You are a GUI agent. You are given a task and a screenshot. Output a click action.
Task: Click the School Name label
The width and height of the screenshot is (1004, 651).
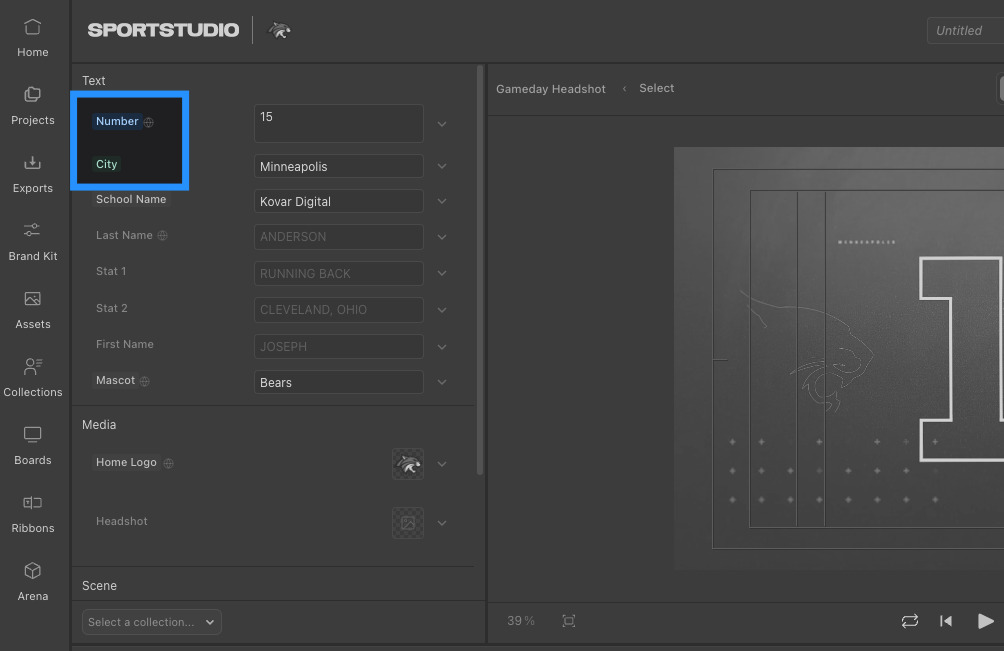pyautogui.click(x=131, y=199)
